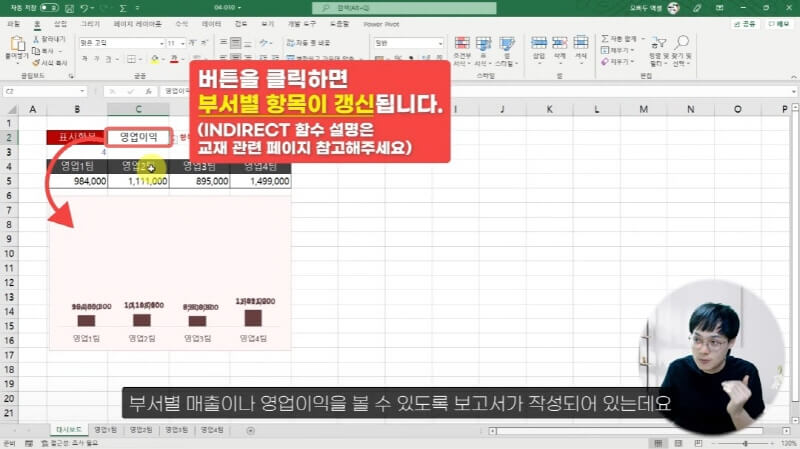Screen dimensions: 800x449
Task: Open the number format dropdown
Action: pos(440,43)
